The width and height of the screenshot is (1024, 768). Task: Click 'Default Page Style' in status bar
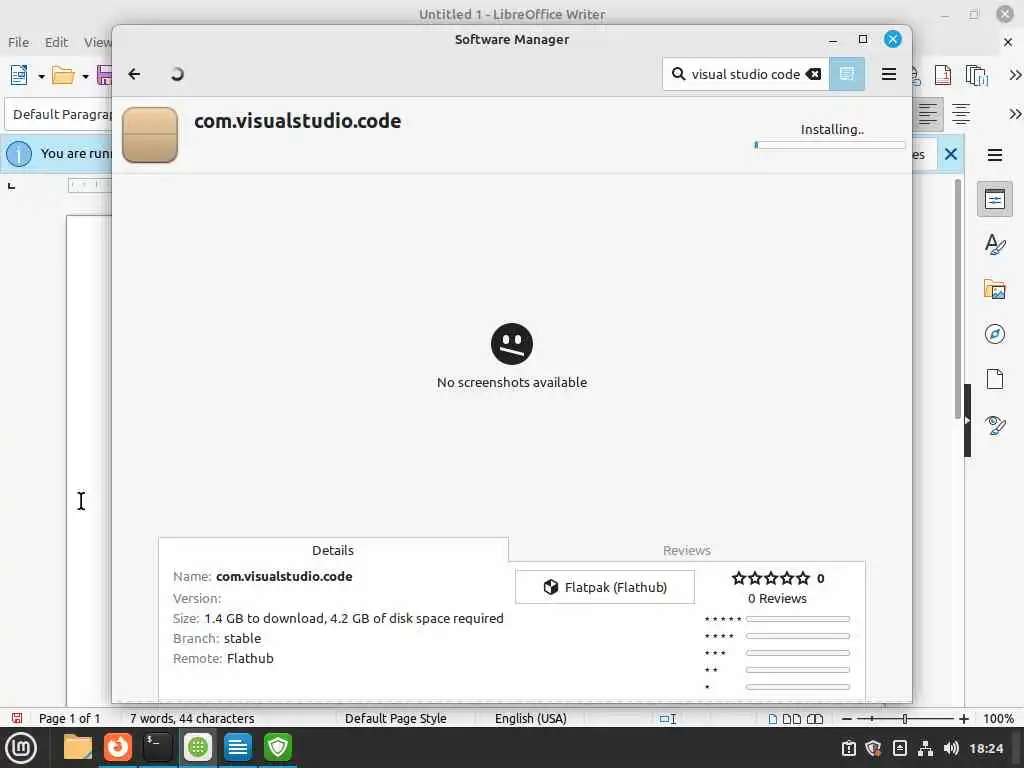396,718
